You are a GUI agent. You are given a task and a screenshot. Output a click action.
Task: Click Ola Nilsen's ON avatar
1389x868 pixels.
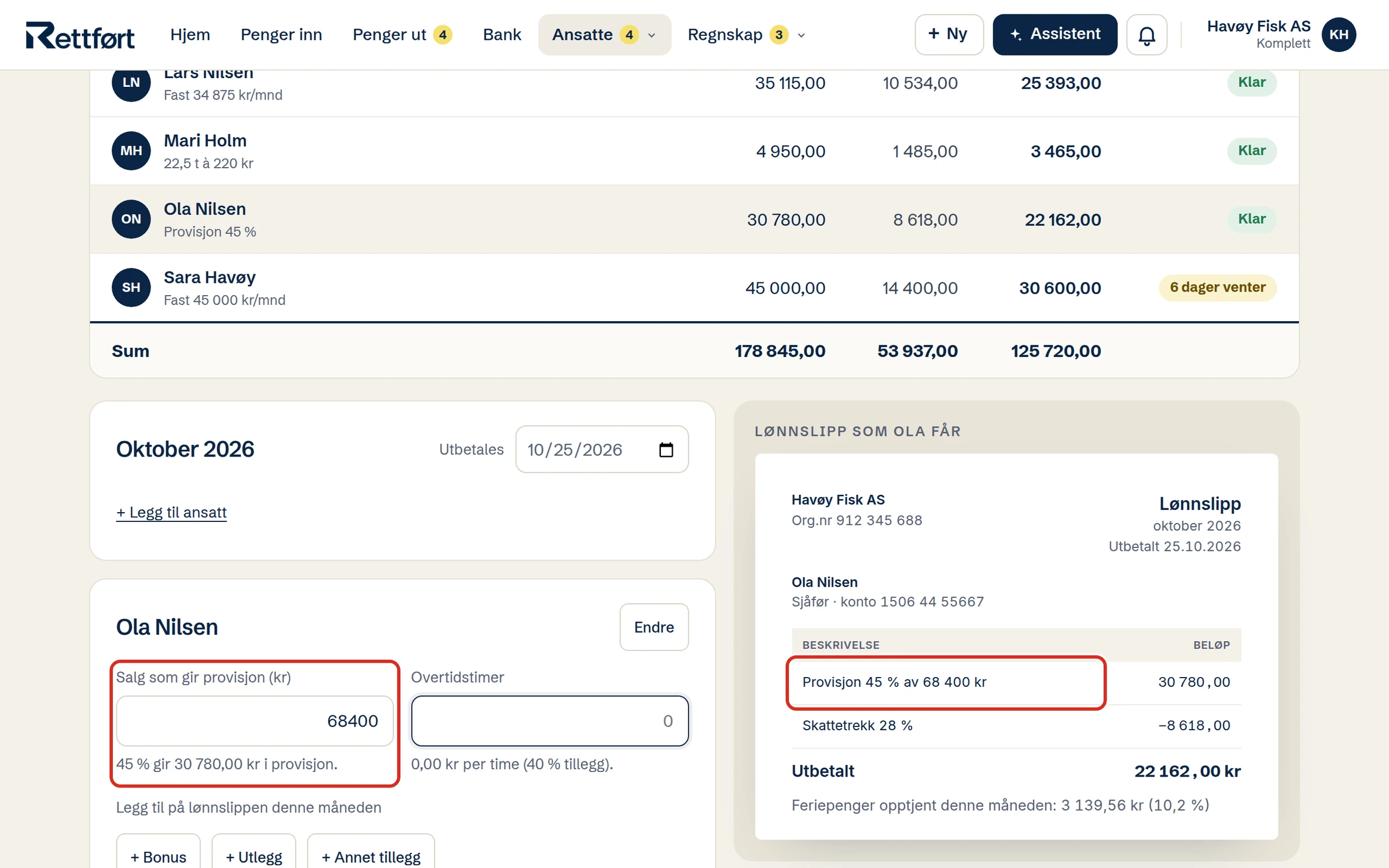click(x=131, y=219)
